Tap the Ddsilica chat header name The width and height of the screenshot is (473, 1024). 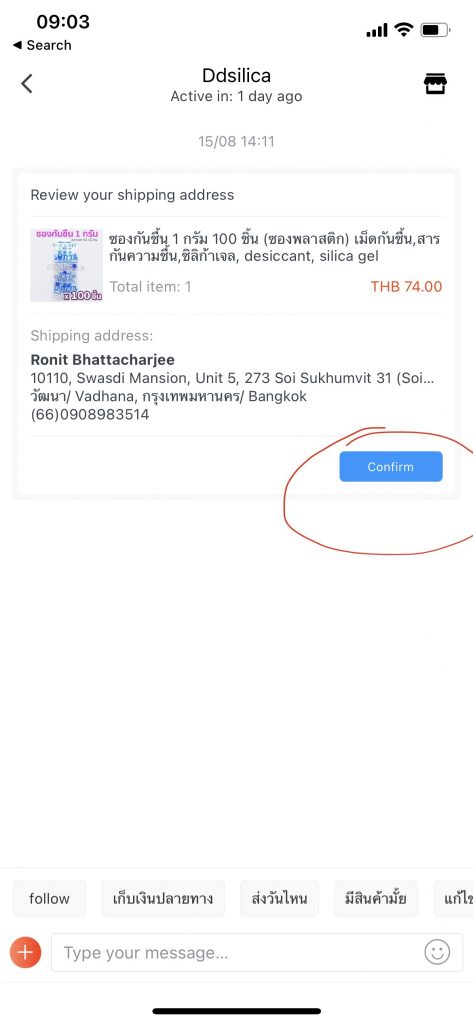[x=236, y=76]
